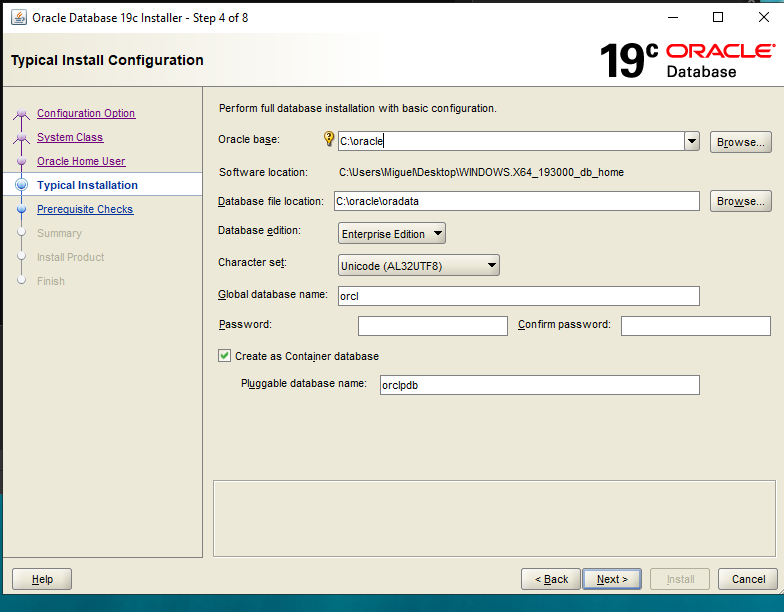The image size is (784, 612).
Task: Proceed with the Next button
Action: (612, 579)
